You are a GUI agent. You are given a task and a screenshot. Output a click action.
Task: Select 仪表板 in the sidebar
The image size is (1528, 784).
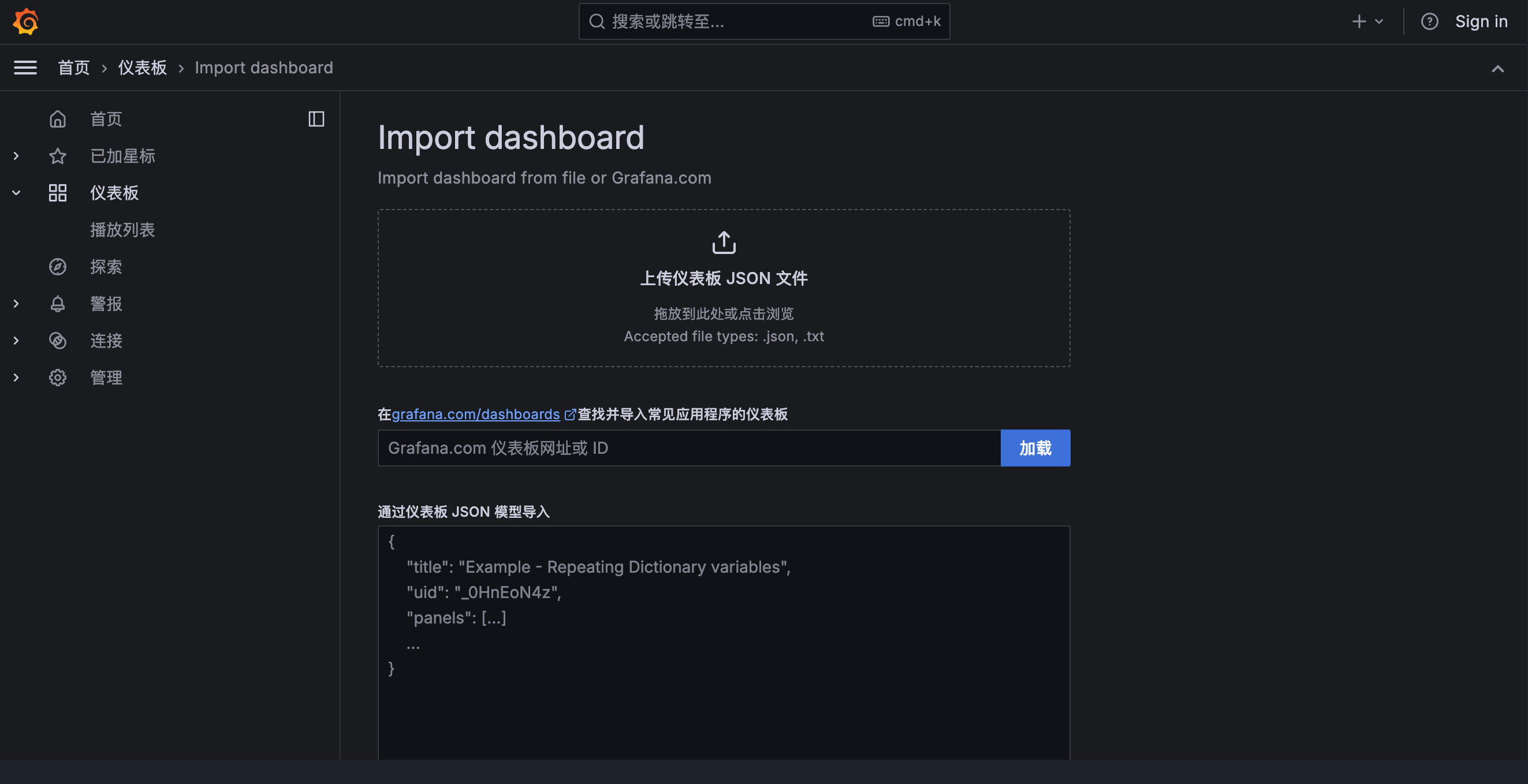coord(114,193)
